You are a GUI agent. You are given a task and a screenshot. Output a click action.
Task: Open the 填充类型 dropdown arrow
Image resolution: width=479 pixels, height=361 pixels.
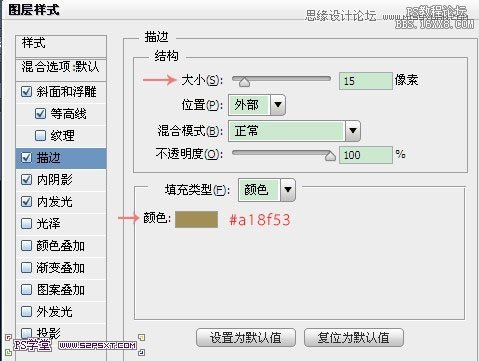(288, 190)
